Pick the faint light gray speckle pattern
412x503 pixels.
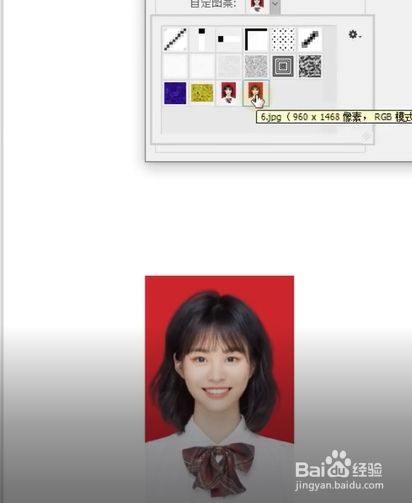(x=229, y=66)
